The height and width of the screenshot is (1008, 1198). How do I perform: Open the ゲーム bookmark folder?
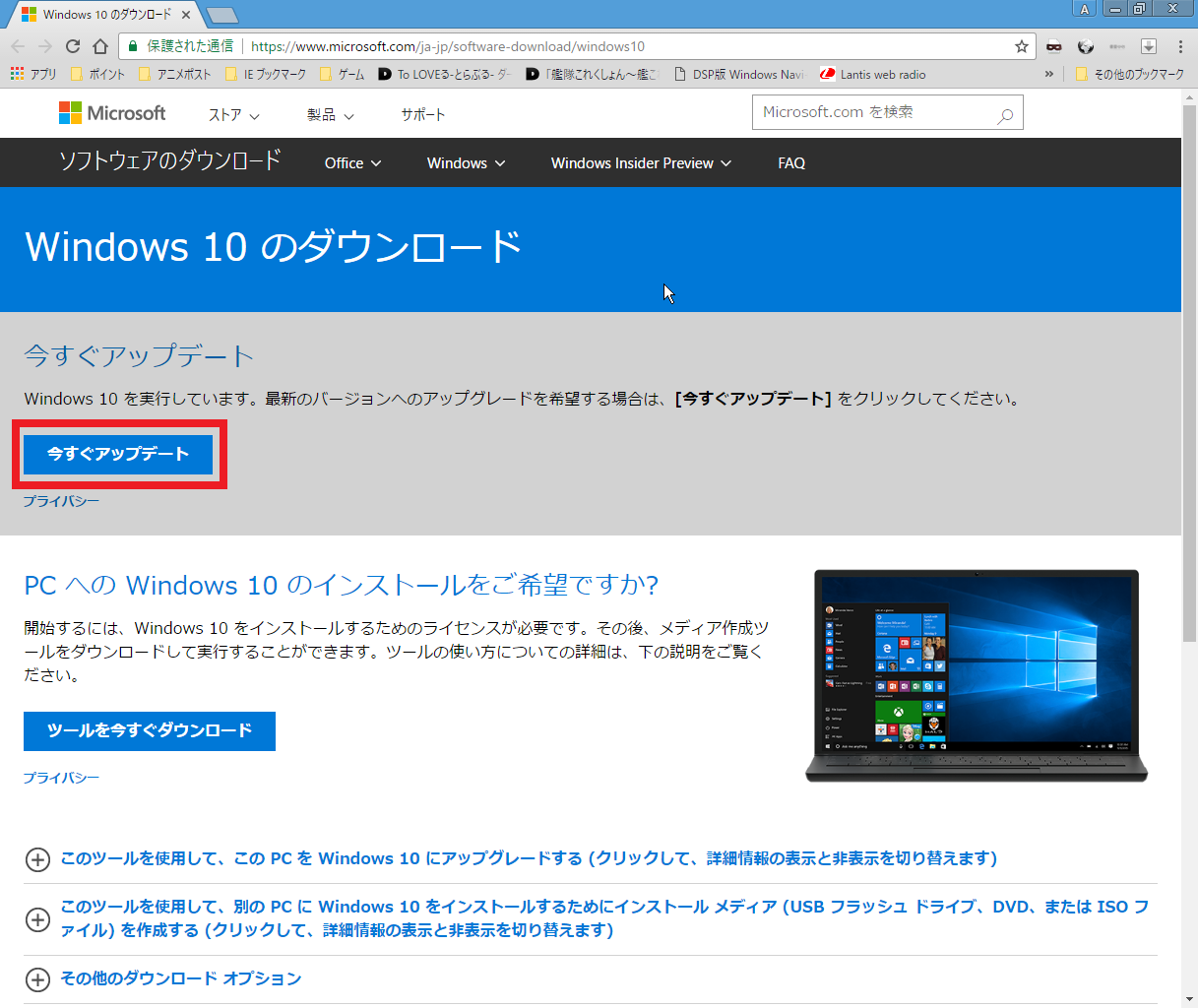point(342,74)
